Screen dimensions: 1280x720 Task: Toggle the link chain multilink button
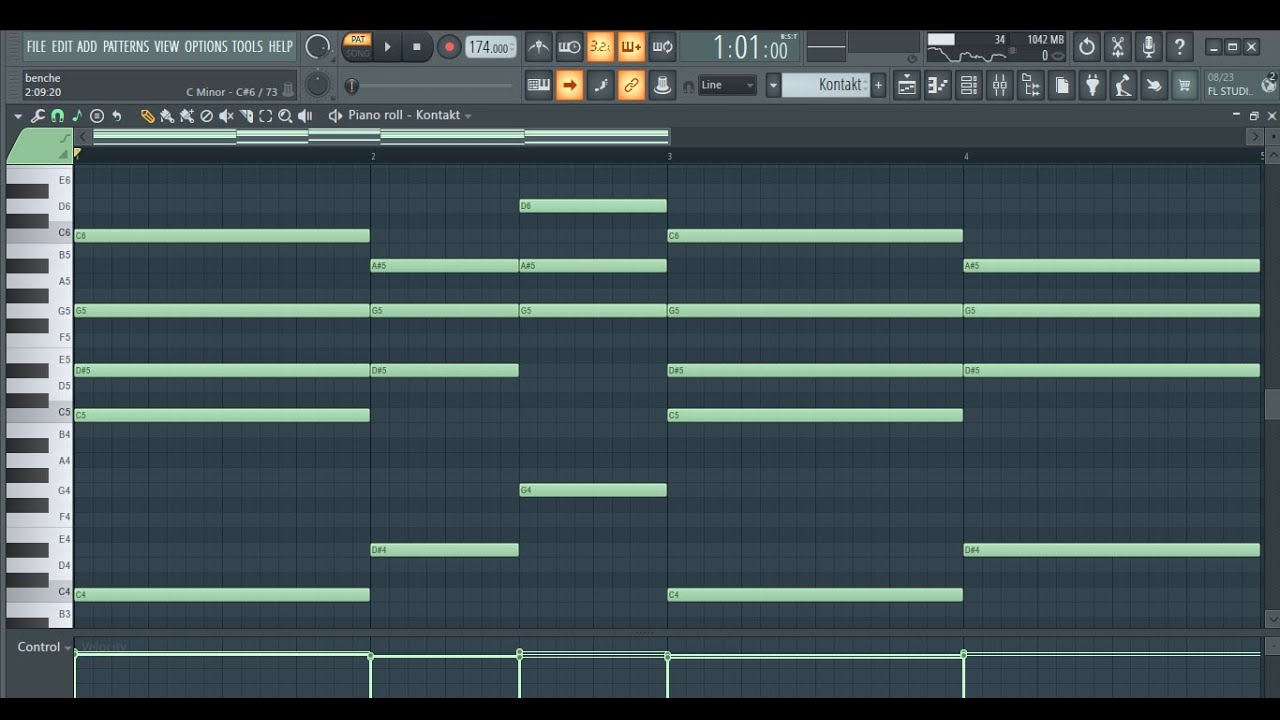[631, 86]
